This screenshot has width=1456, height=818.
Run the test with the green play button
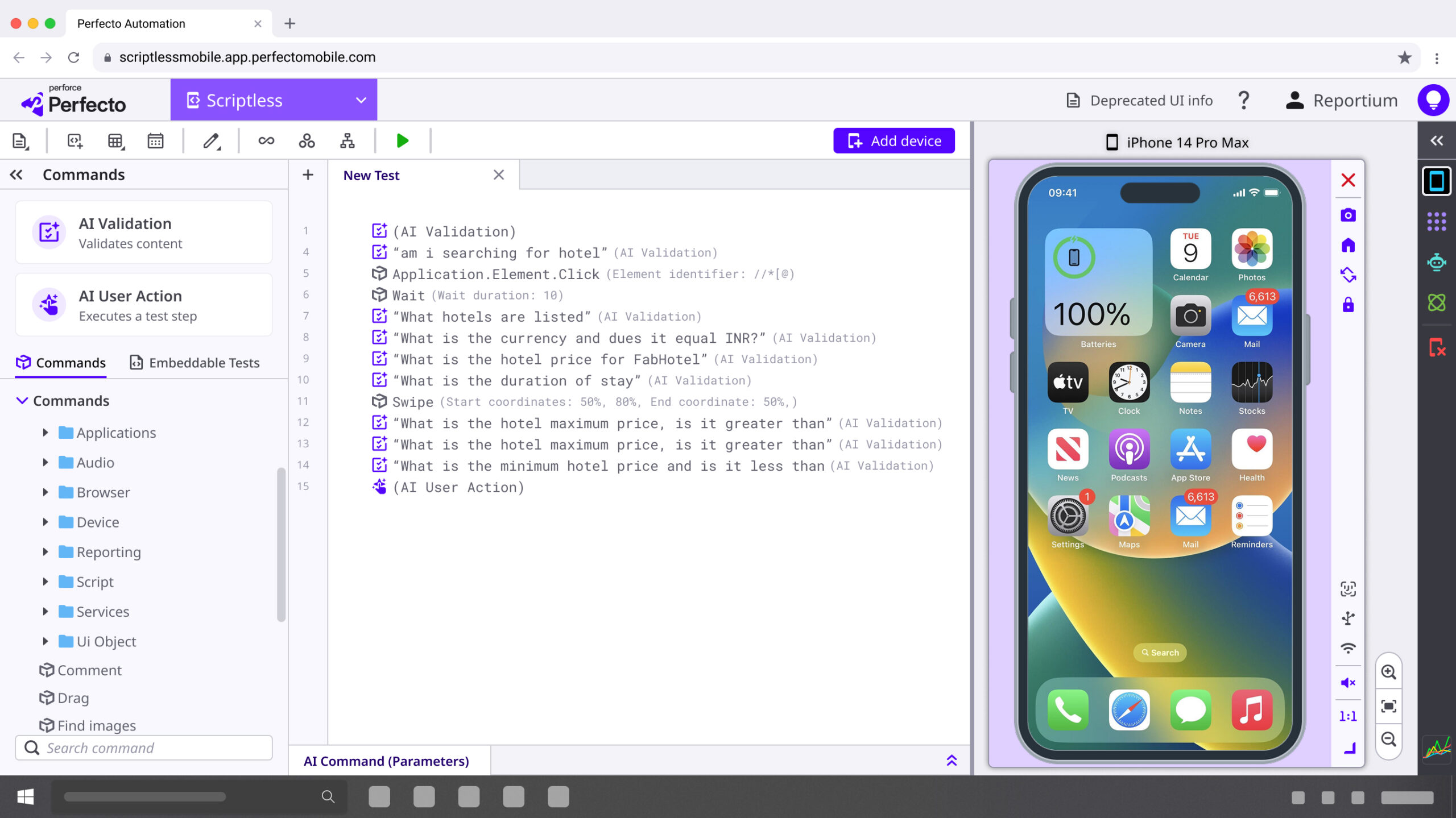point(403,140)
